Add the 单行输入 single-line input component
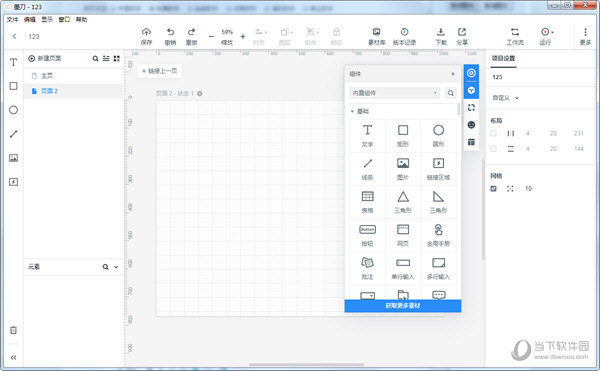600x371 pixels. point(403,268)
